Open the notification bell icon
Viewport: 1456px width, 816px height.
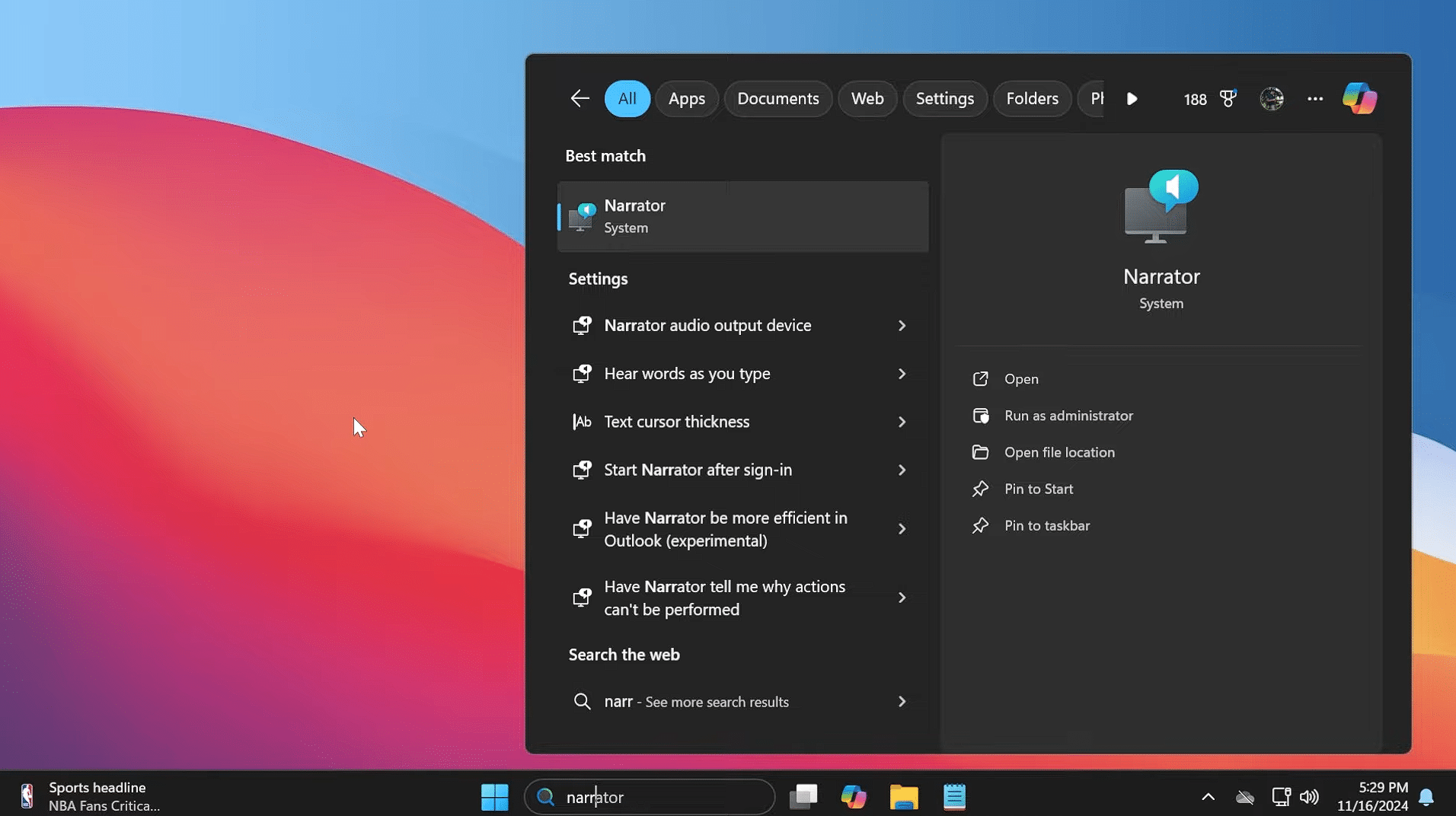tap(1426, 797)
